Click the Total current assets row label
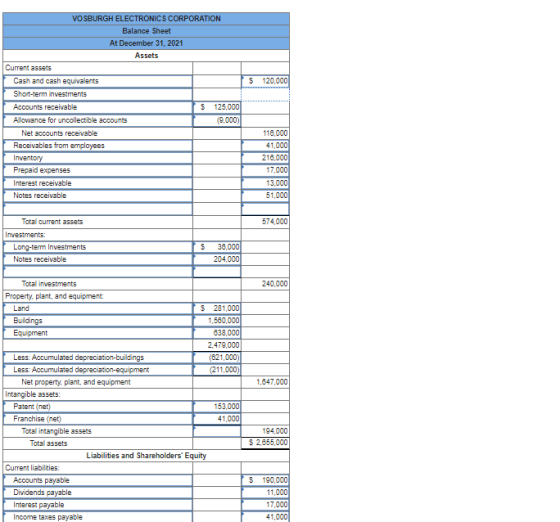560x522 pixels. [52, 222]
